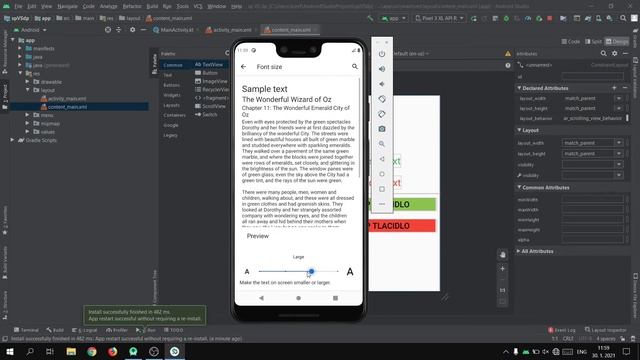Open the Build menu

point(152,7)
